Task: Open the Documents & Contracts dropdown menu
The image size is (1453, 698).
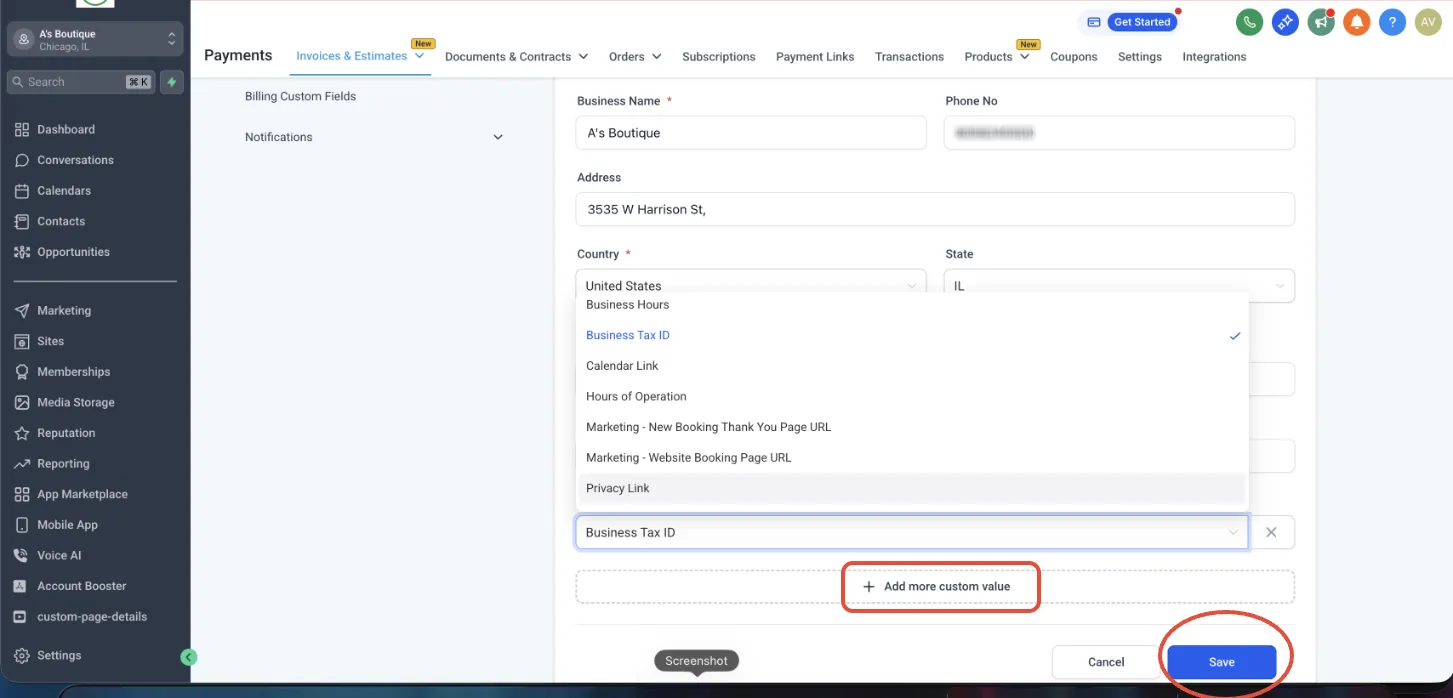Action: pyautogui.click(x=516, y=57)
